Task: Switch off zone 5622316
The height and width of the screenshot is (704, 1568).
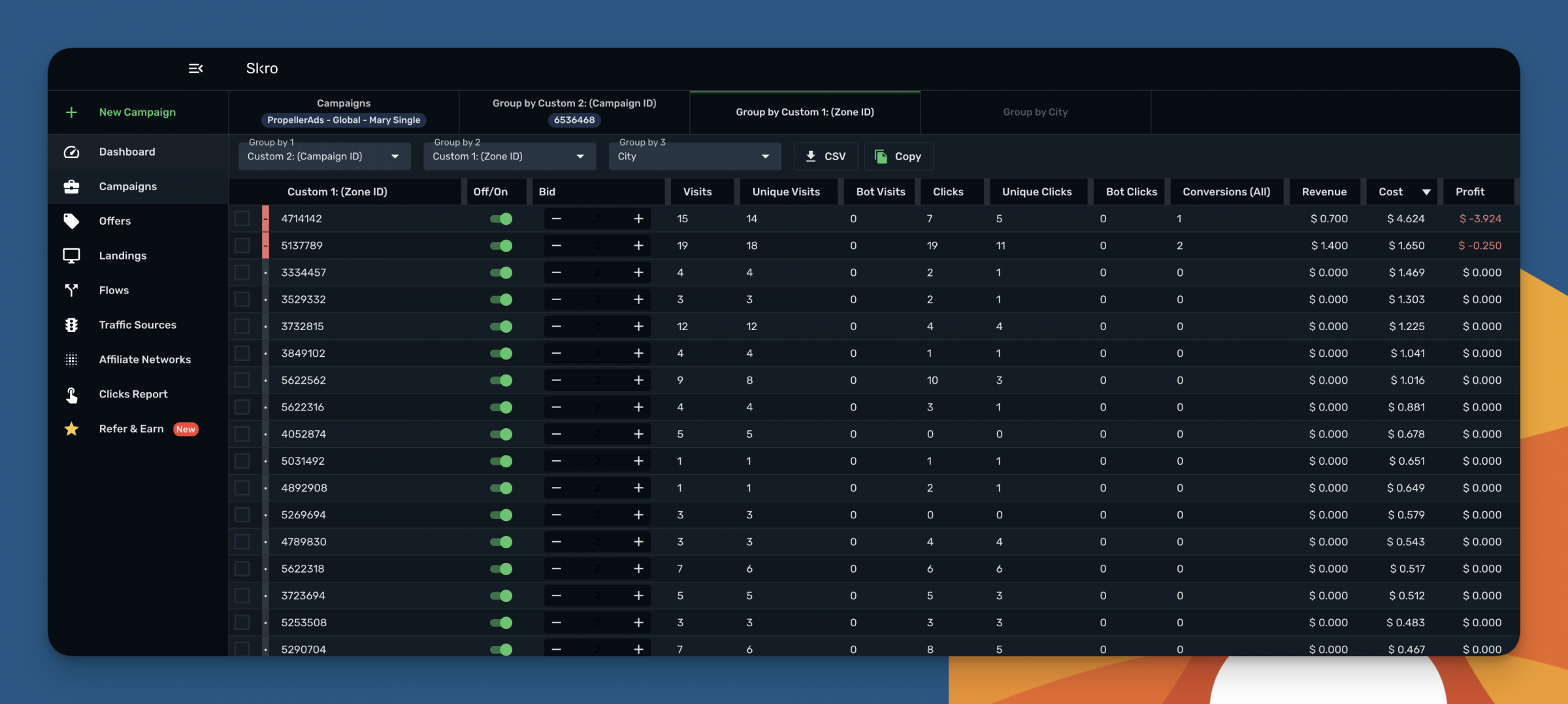Action: pos(501,407)
